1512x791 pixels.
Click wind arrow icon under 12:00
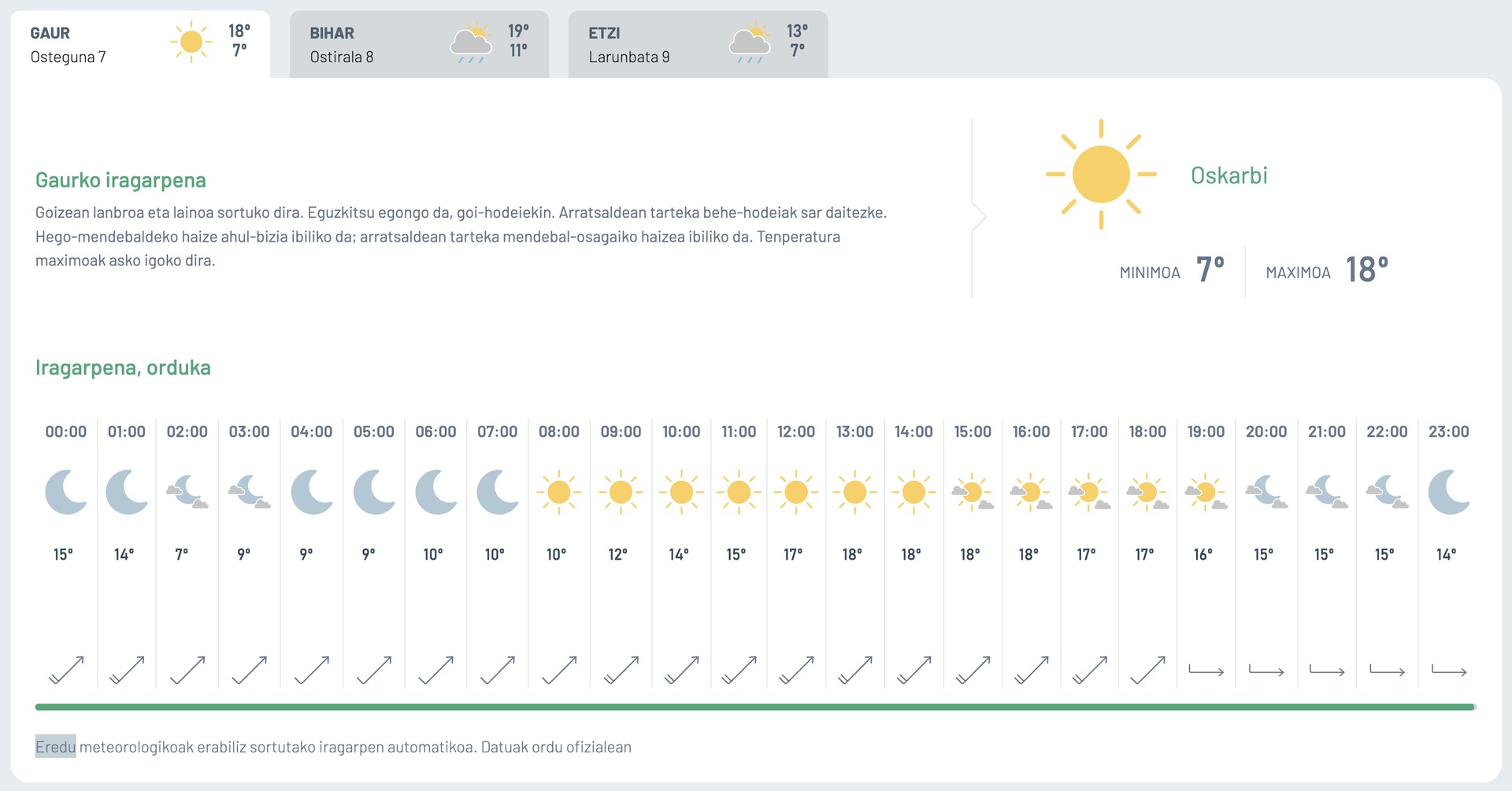796,670
